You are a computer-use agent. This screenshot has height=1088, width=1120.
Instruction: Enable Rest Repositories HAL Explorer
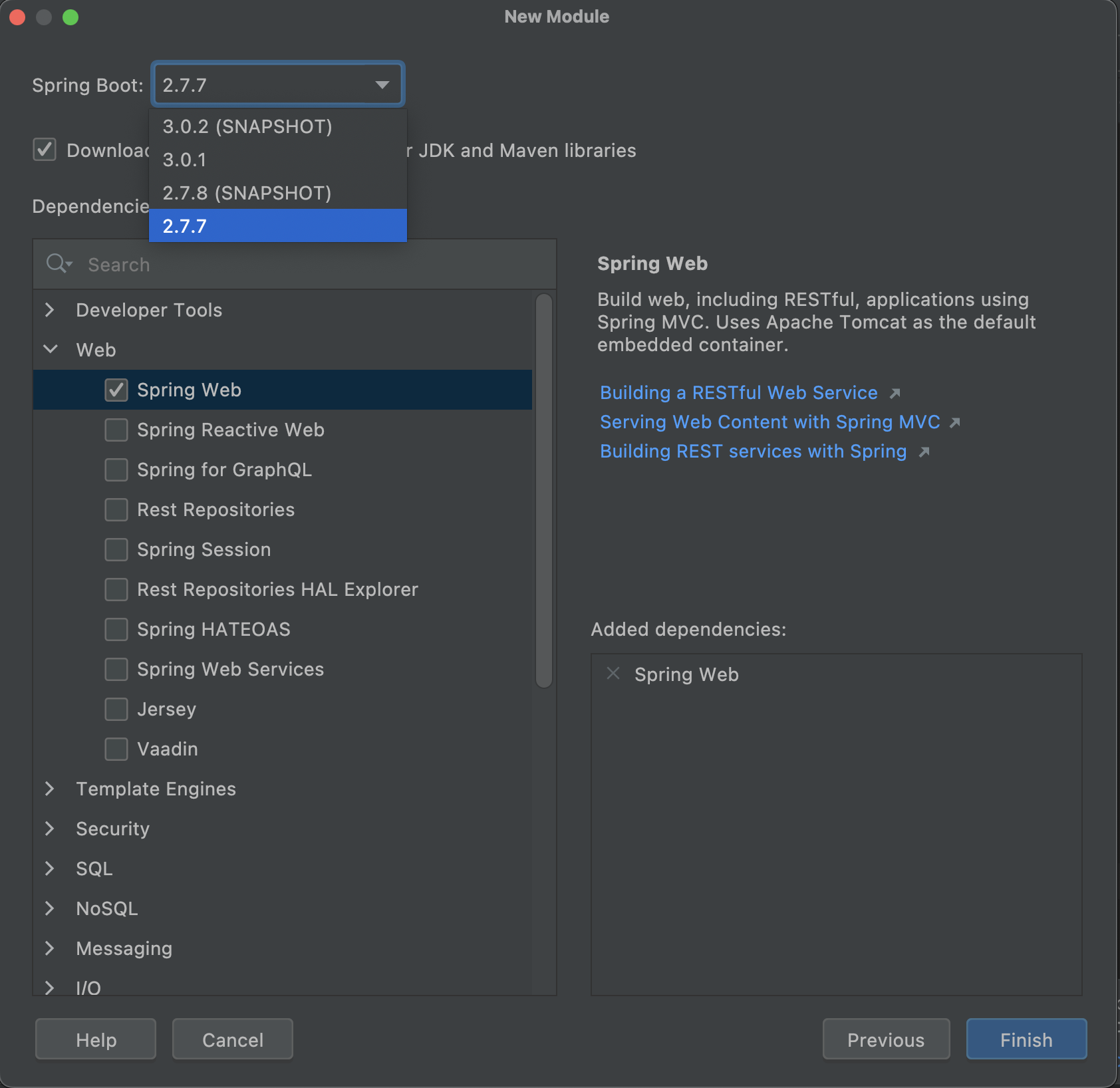tap(116, 589)
